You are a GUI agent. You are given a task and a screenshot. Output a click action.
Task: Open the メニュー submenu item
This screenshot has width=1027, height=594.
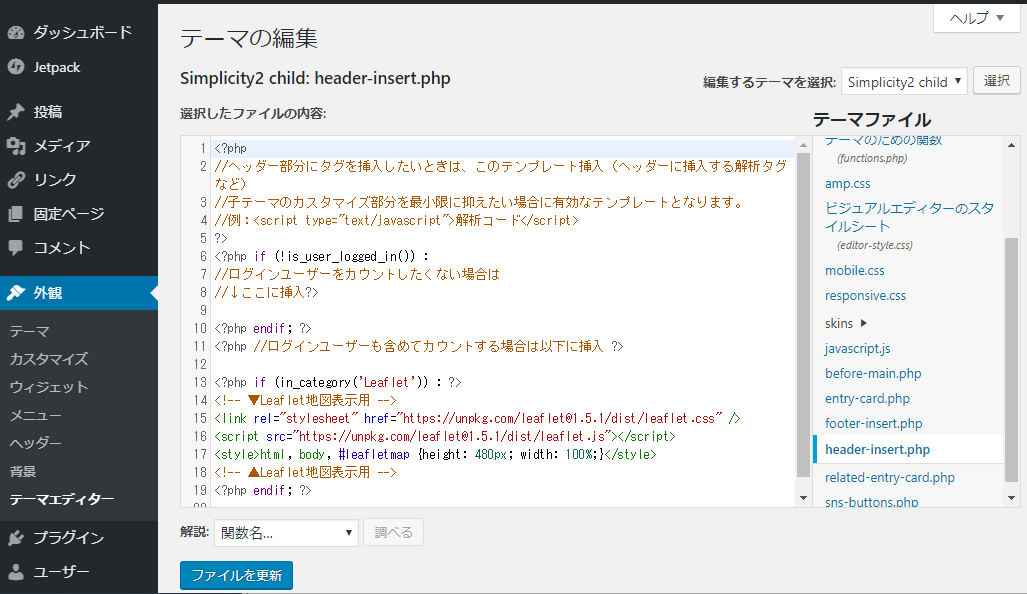(x=35, y=415)
